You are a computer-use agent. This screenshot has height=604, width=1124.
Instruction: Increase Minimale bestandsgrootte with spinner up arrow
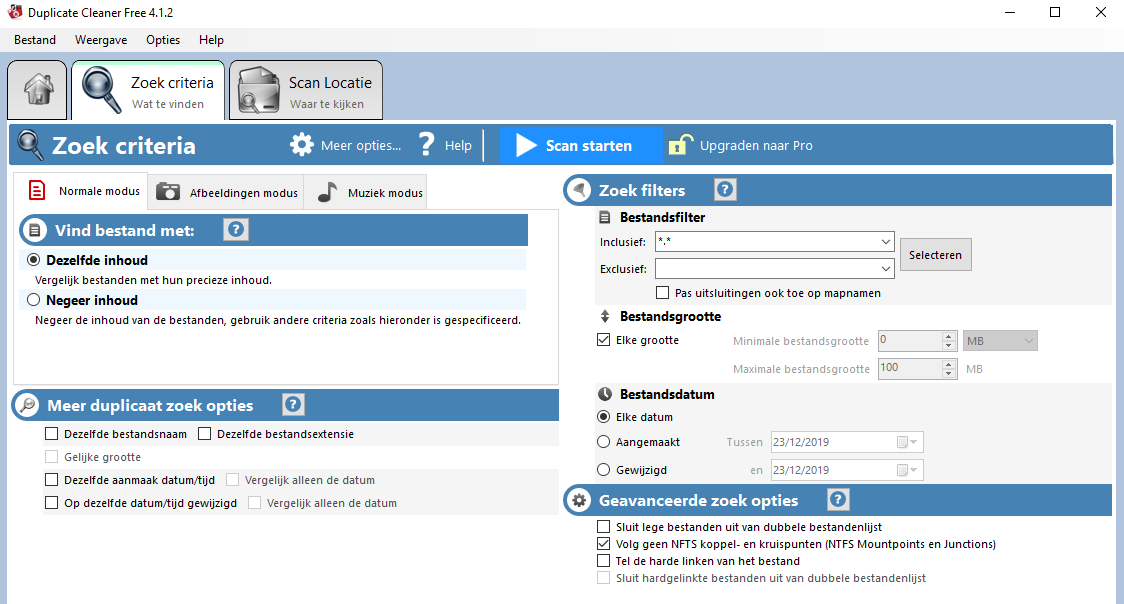[x=948, y=336]
